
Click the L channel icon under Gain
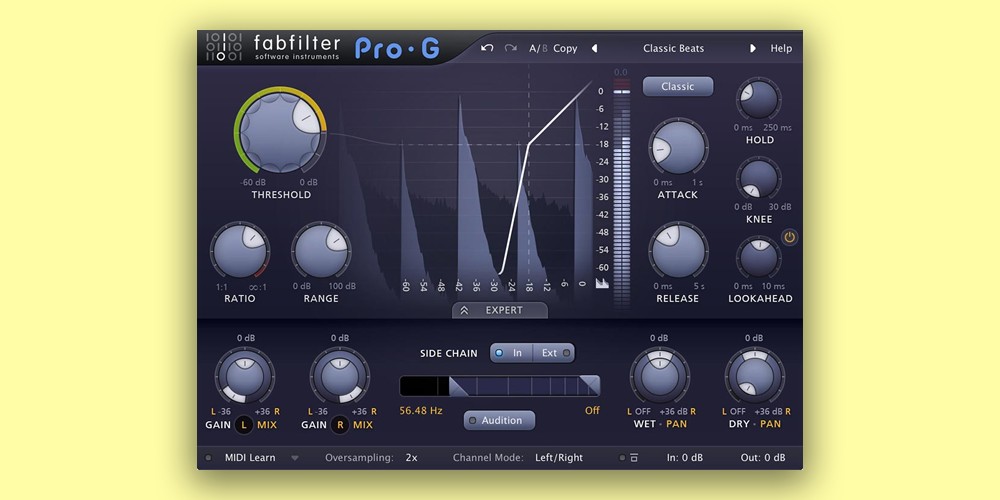pyautogui.click(x=244, y=425)
